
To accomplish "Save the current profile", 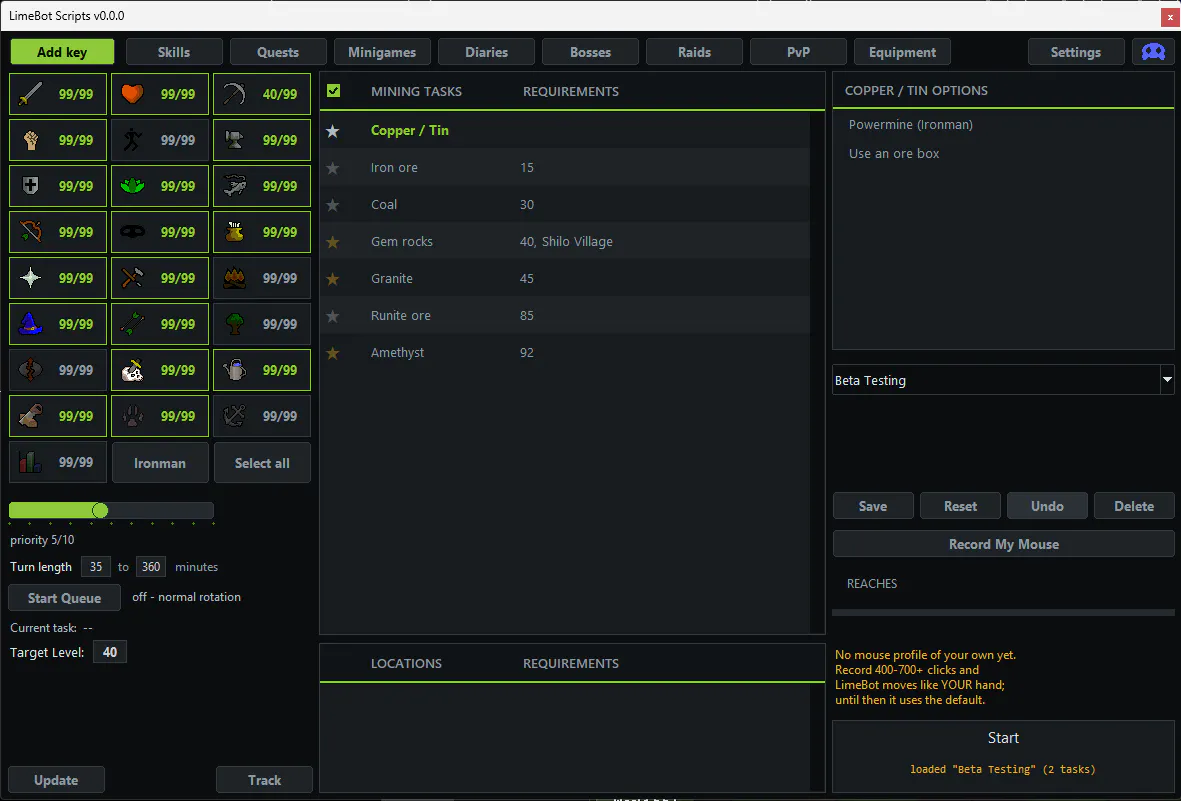I will coord(873,506).
